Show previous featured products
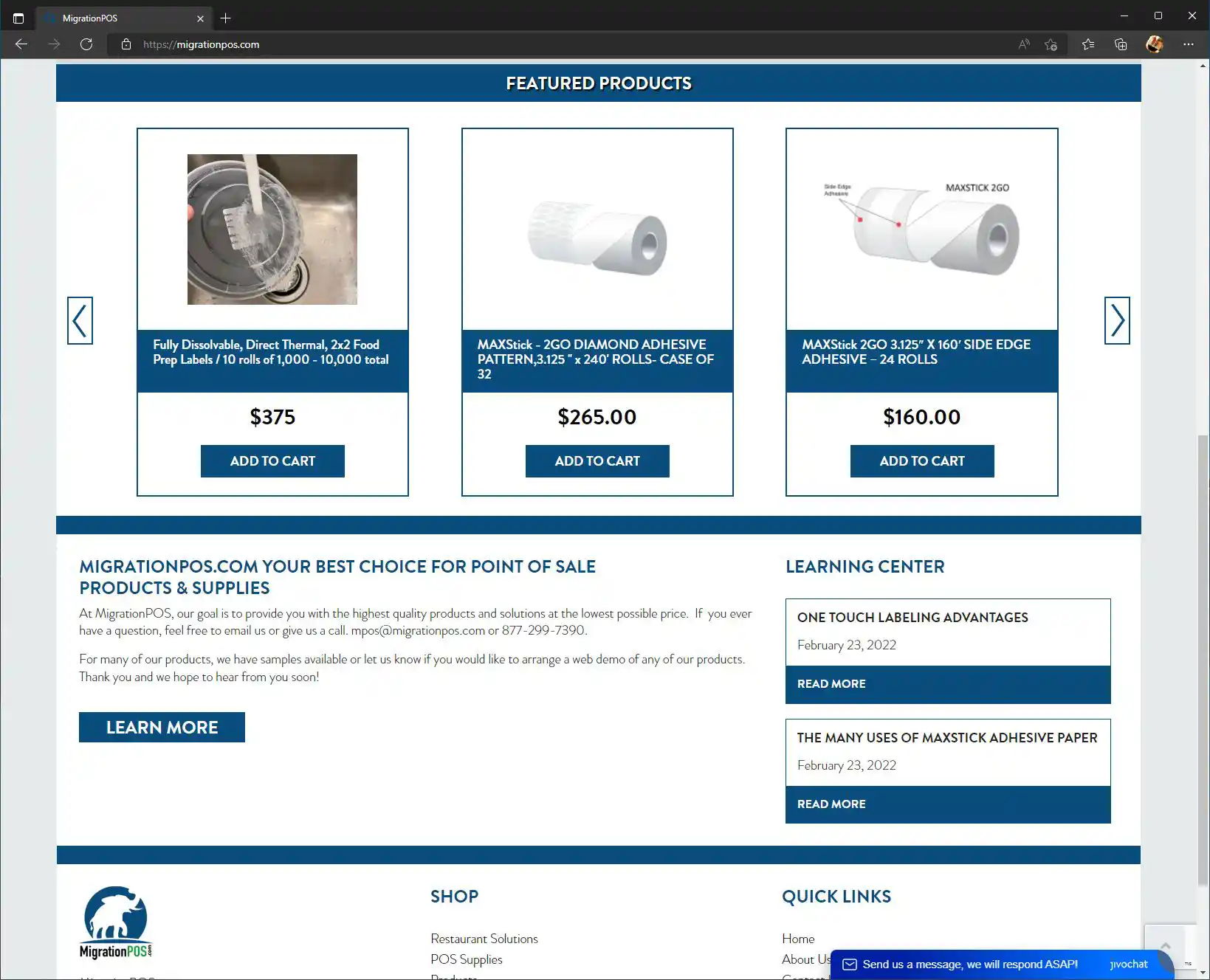 point(80,320)
